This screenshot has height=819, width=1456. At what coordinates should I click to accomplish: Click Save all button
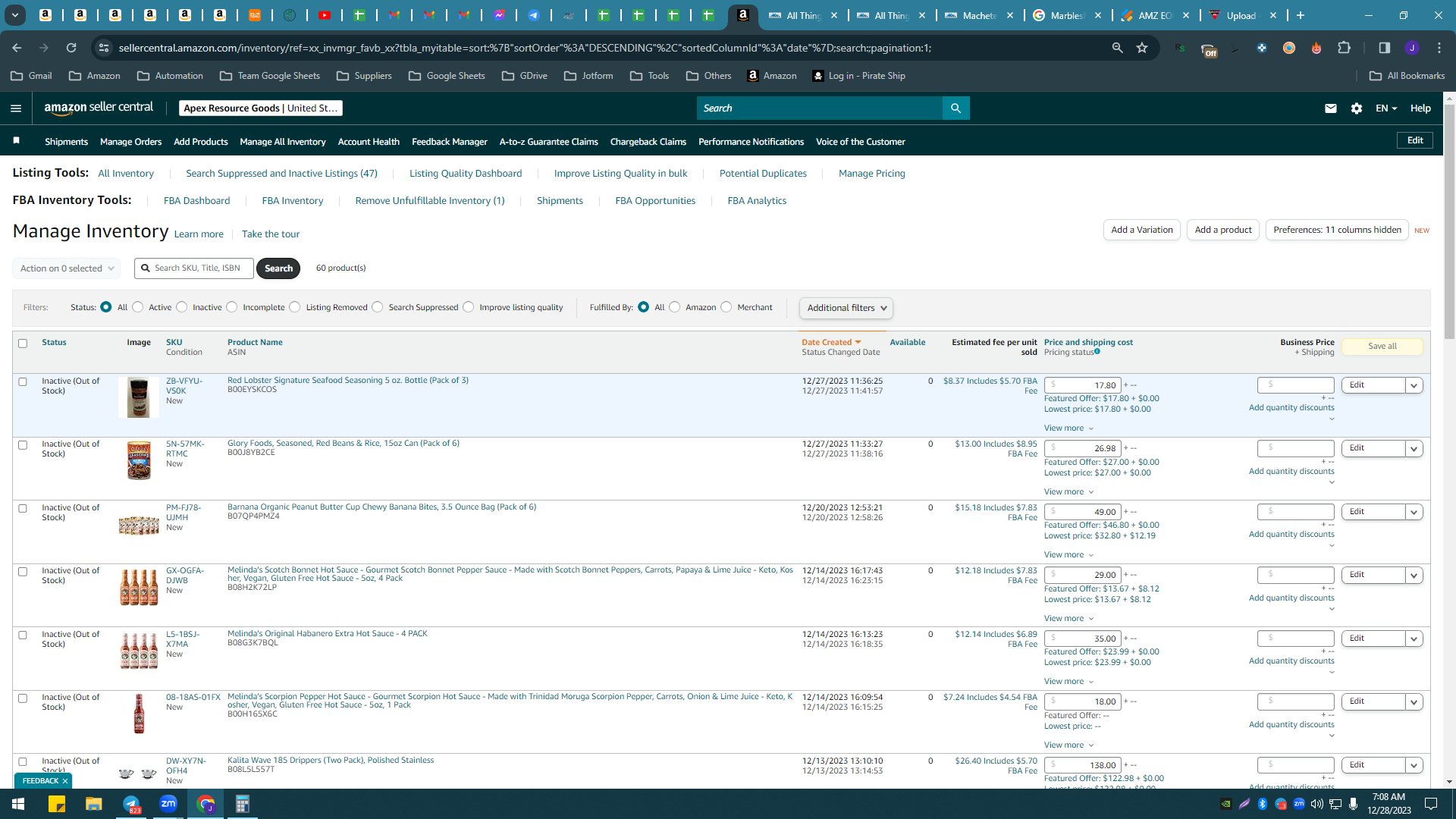click(1382, 347)
